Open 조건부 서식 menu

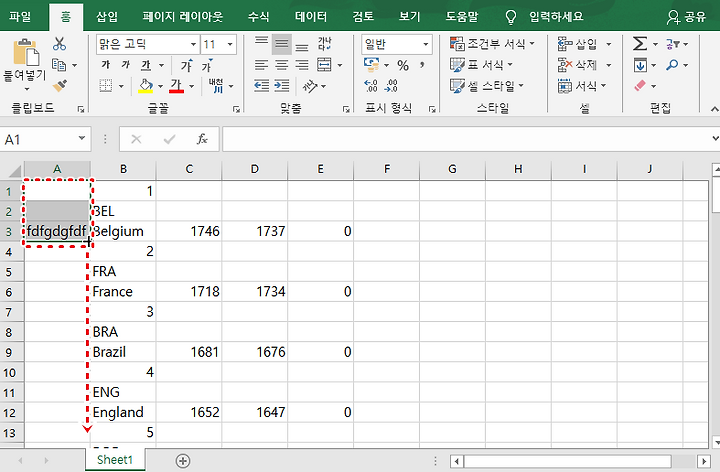pyautogui.click(x=492, y=44)
